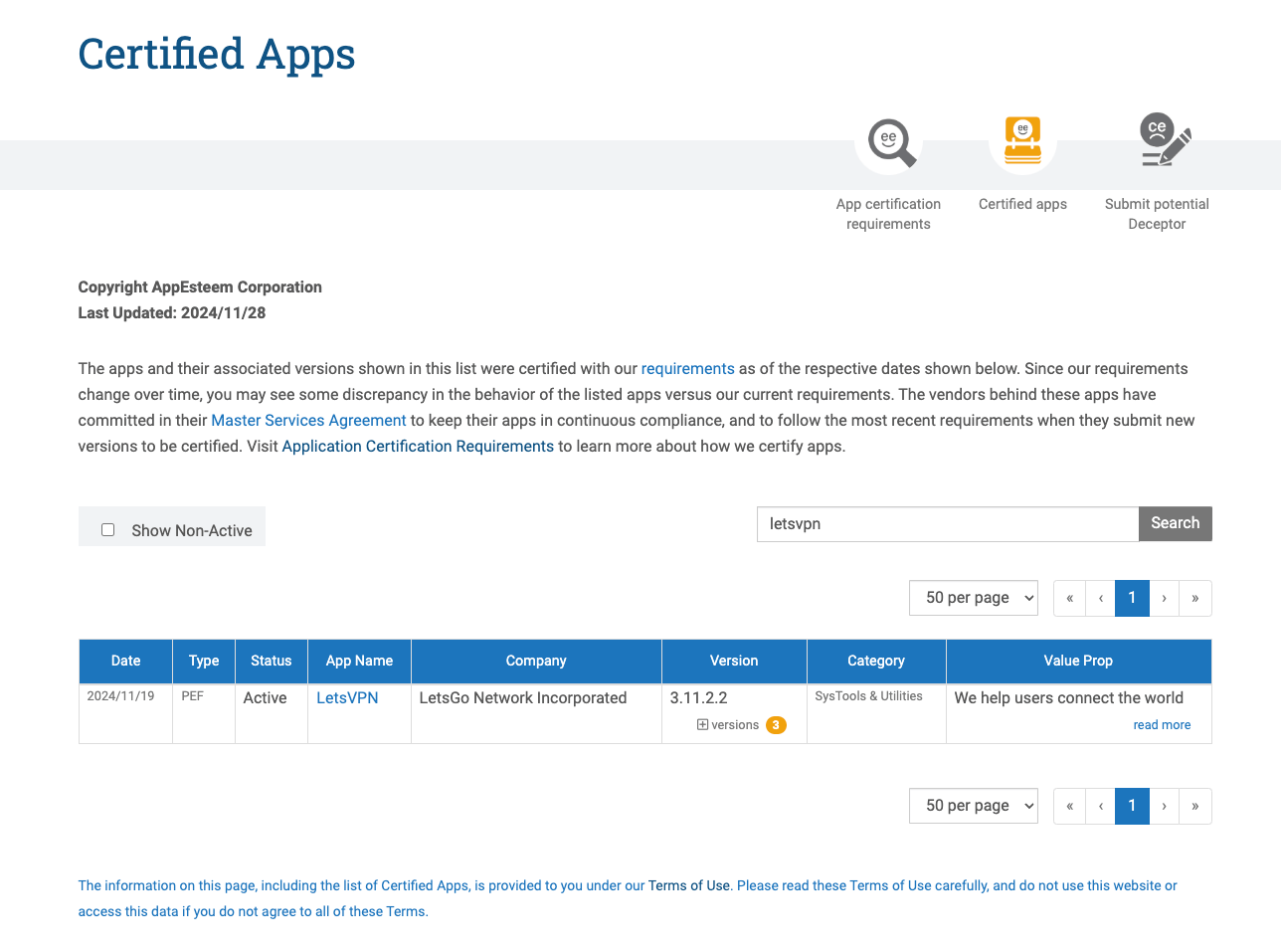This screenshot has width=1281, height=952.
Task: Click the orange 3 versions badge
Action: click(x=776, y=725)
